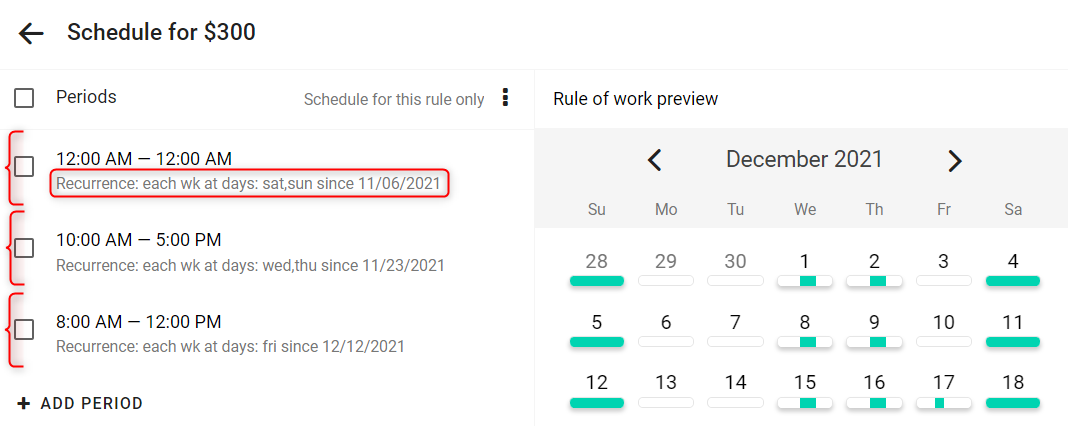Check the 10:00 AM — 5:00 PM period
The height and width of the screenshot is (426, 1068).
tap(25, 247)
